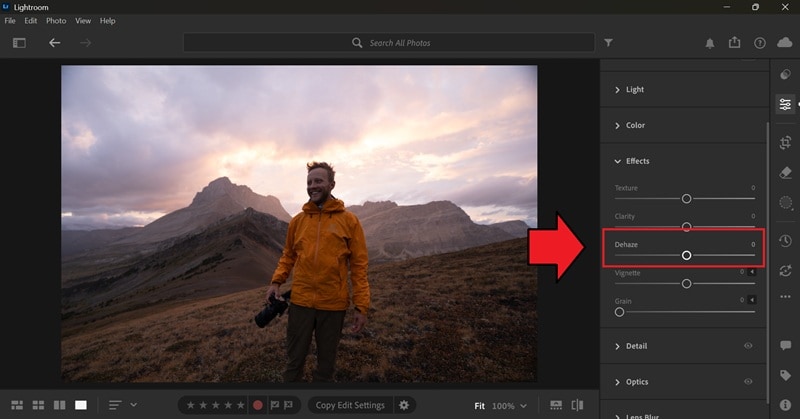The width and height of the screenshot is (800, 419).
Task: Toggle Detail panel visibility eye
Action: (x=748, y=346)
